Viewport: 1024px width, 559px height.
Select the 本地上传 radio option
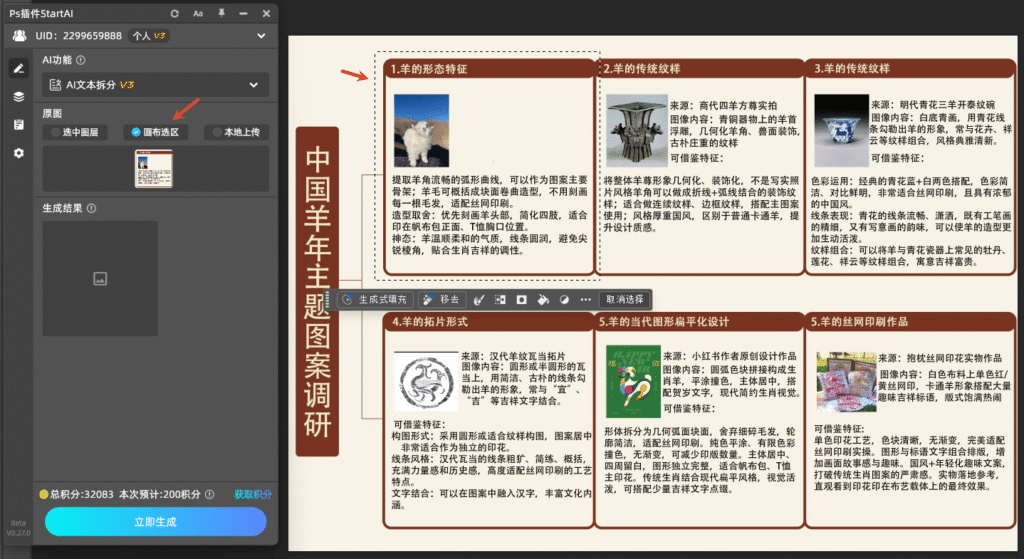click(236, 132)
